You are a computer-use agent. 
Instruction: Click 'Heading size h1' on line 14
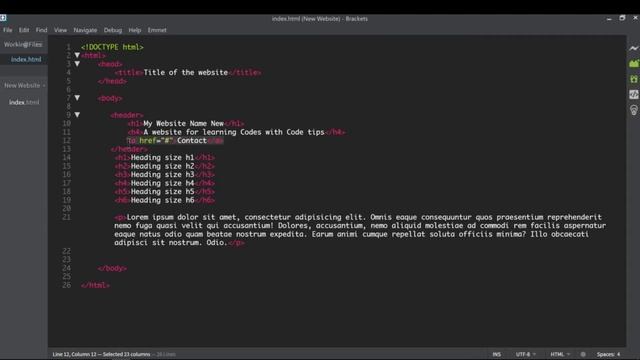coord(162,158)
